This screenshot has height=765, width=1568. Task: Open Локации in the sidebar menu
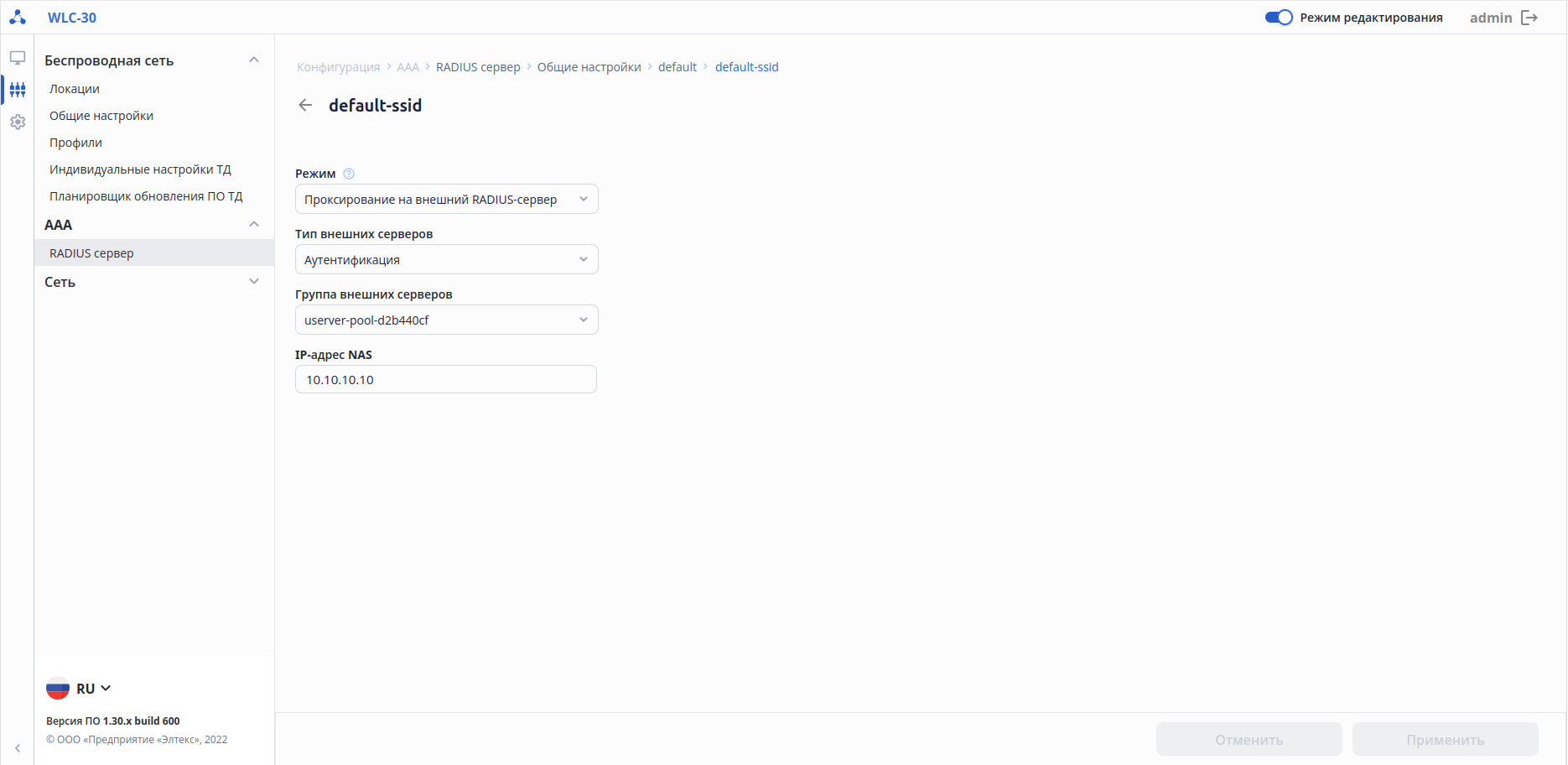pos(75,89)
